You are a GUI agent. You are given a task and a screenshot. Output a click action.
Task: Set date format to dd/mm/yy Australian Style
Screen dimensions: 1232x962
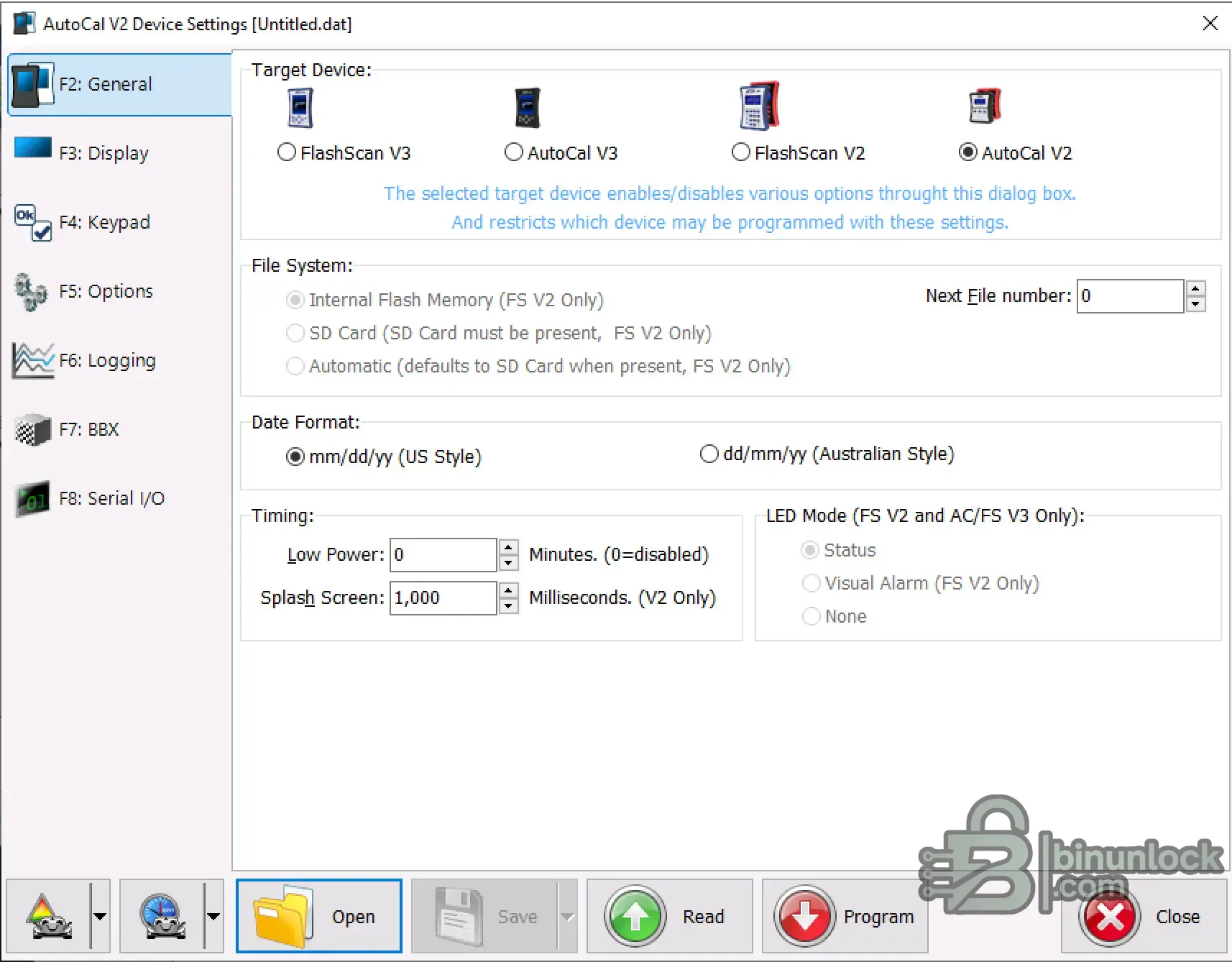tap(827, 454)
